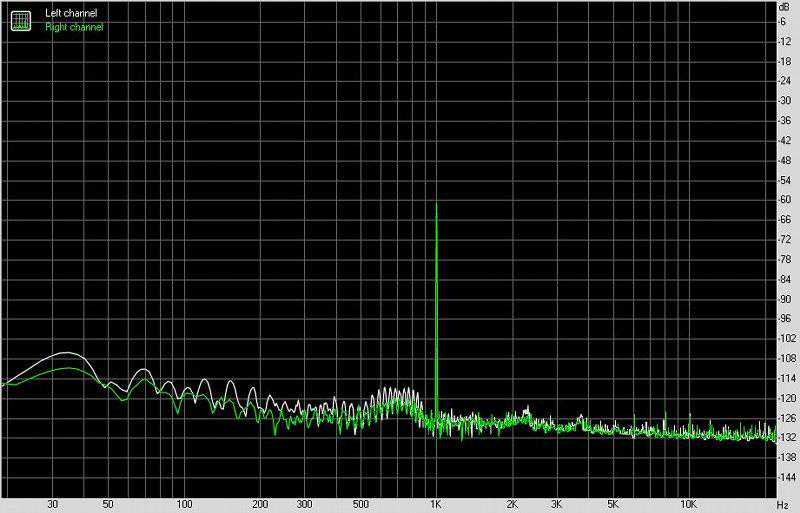Click the -126 label on dB axis
The width and height of the screenshot is (800, 513).
(785, 418)
